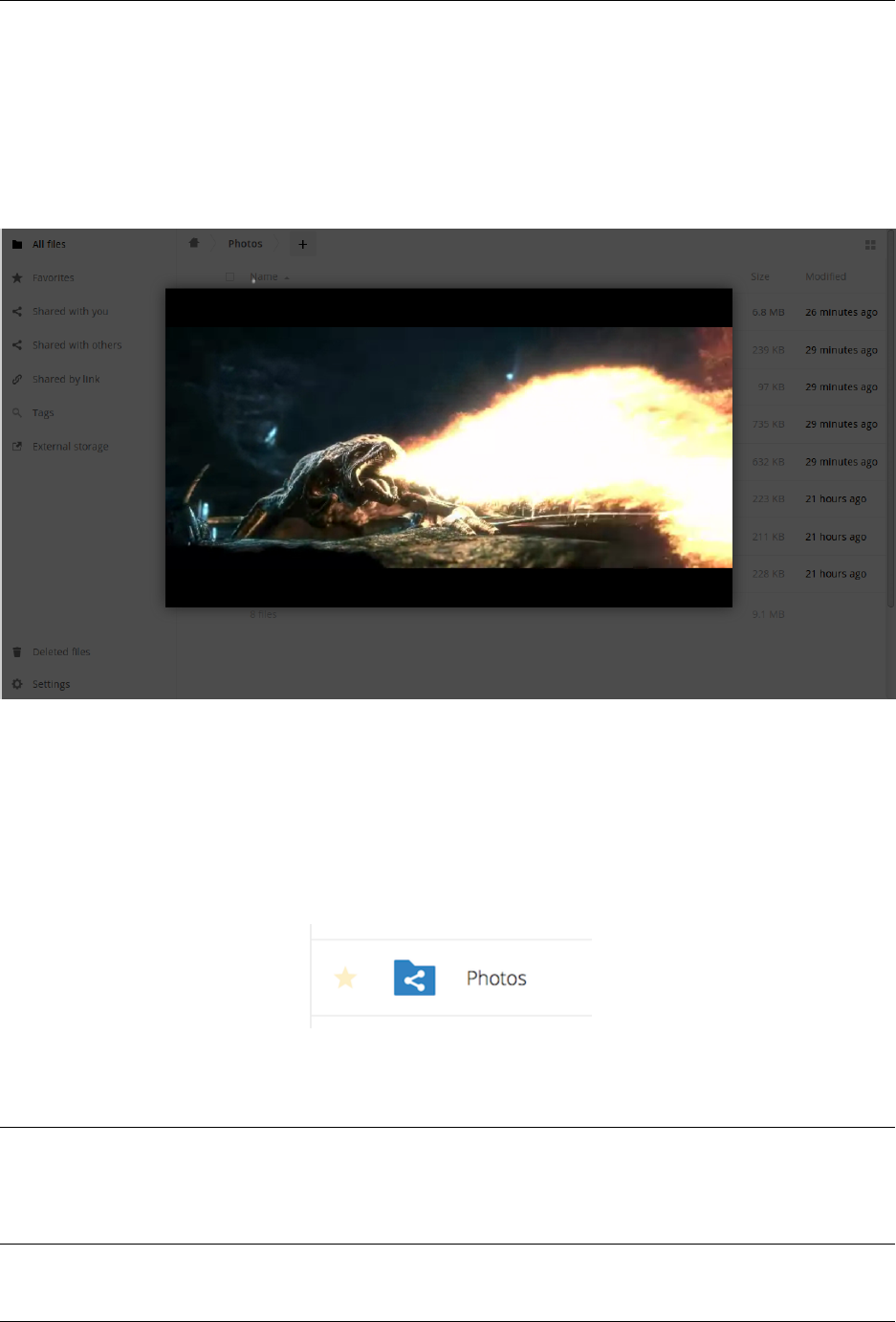The height and width of the screenshot is (1322, 896).
Task: Click the 632 KB size cell
Action: click(x=768, y=461)
